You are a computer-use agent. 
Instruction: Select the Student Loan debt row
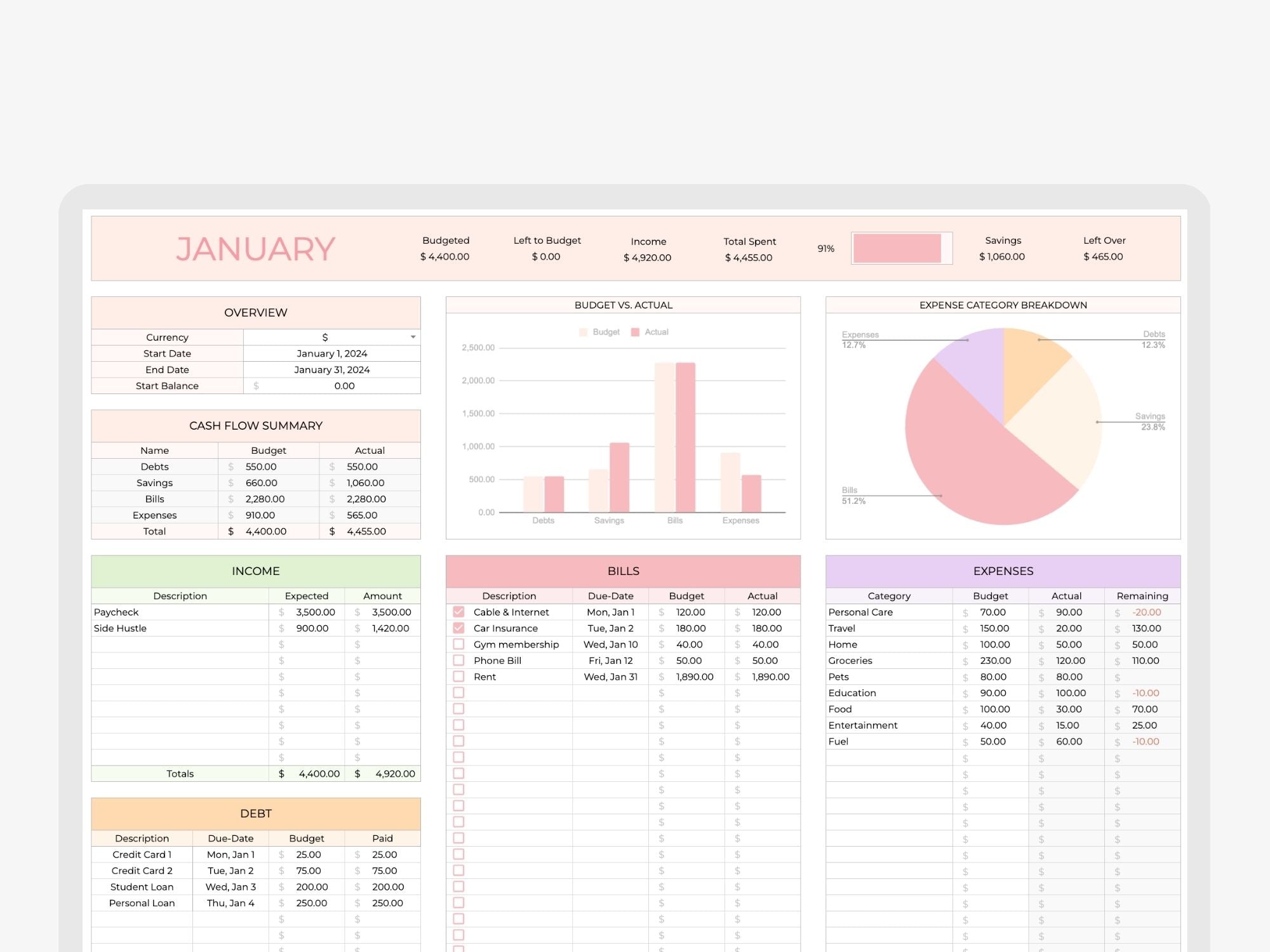(x=142, y=887)
